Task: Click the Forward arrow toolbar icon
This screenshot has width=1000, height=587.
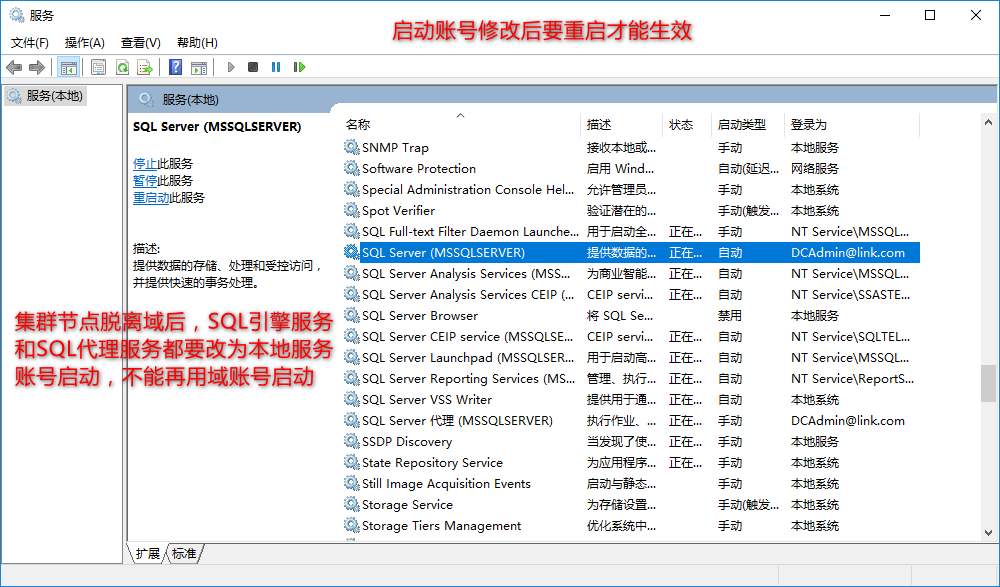Action: click(x=37, y=67)
